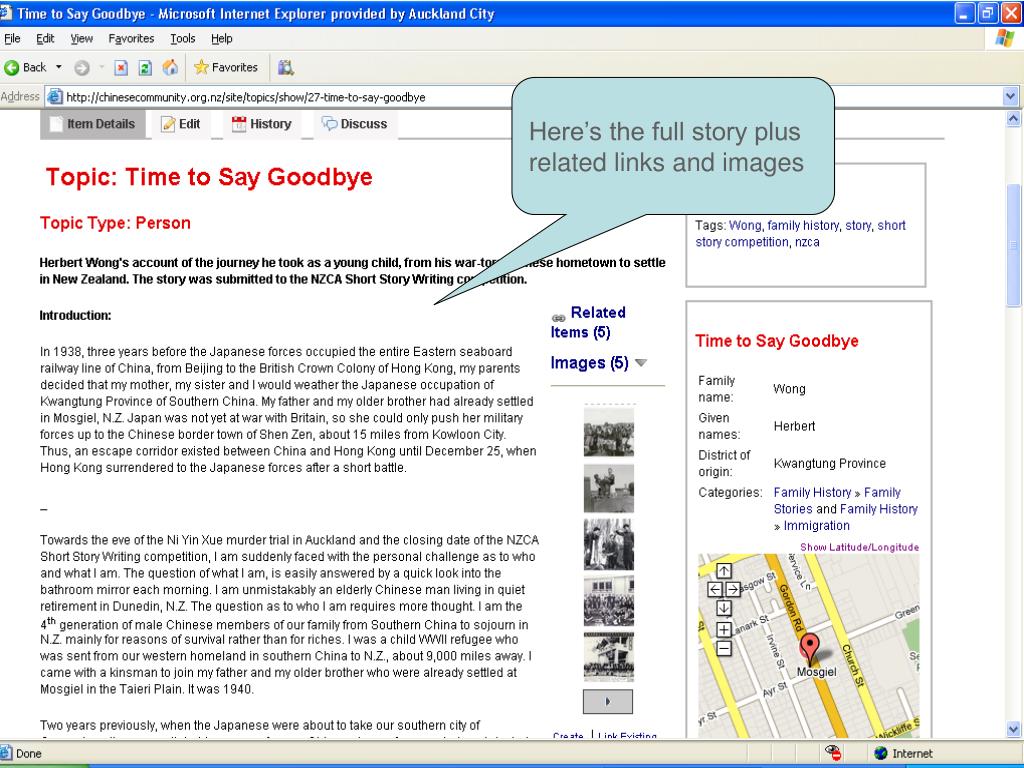Image resolution: width=1024 pixels, height=768 pixels.
Task: Open the File menu
Action: click(12, 39)
